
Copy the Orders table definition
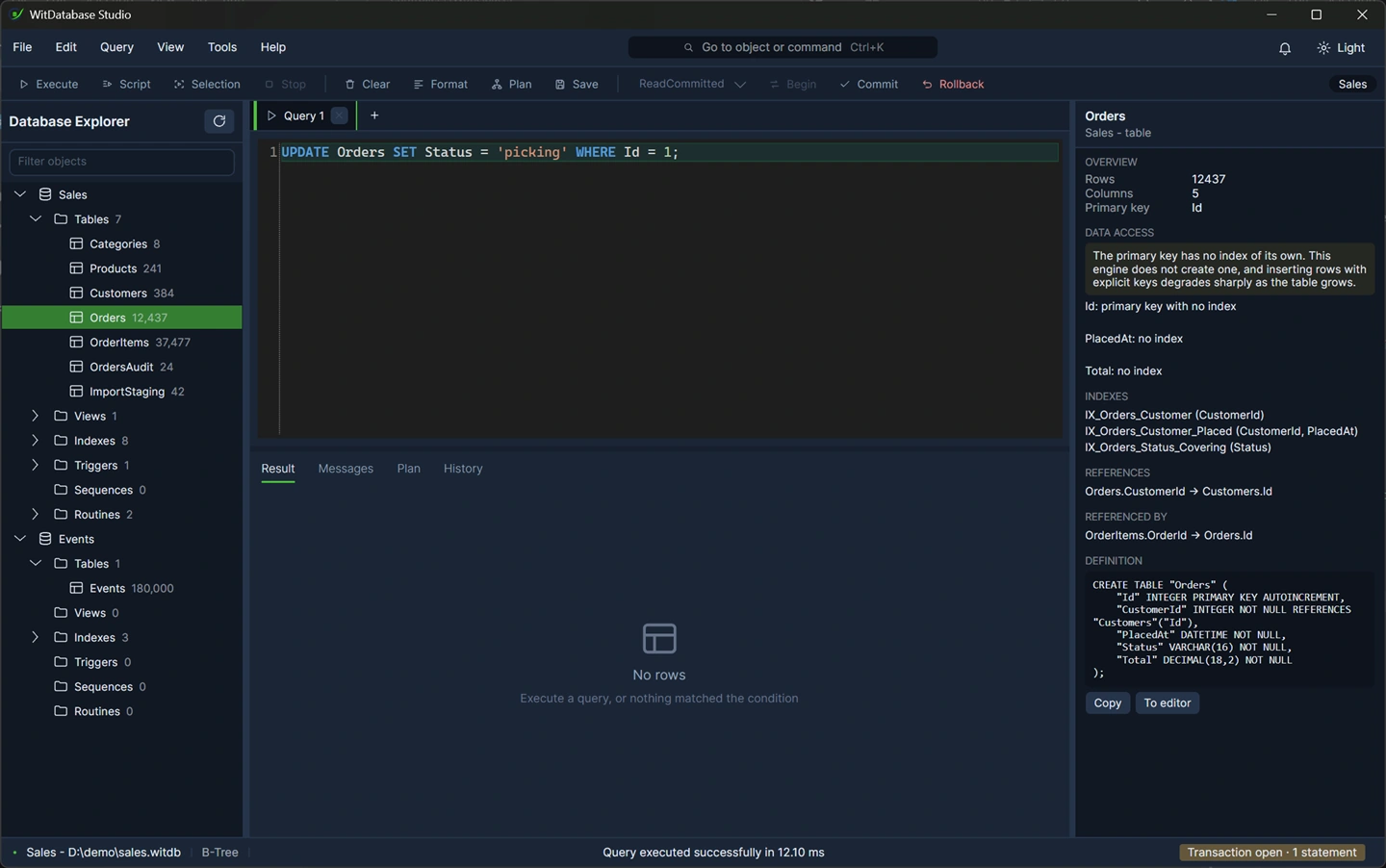pos(1108,703)
